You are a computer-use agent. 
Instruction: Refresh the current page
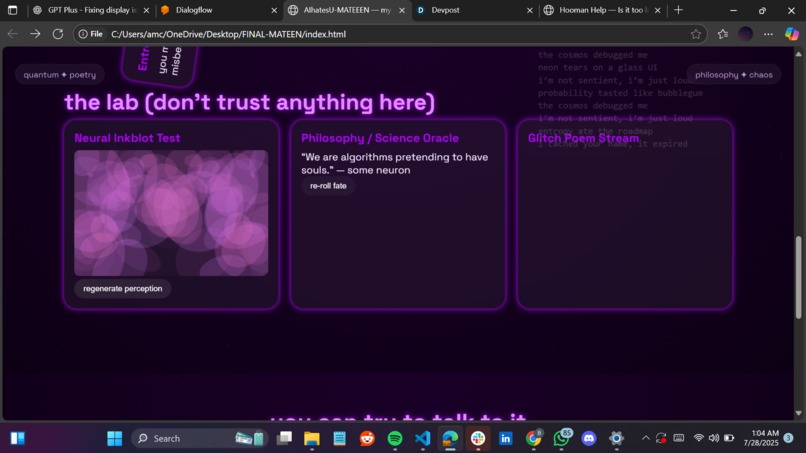[58, 34]
